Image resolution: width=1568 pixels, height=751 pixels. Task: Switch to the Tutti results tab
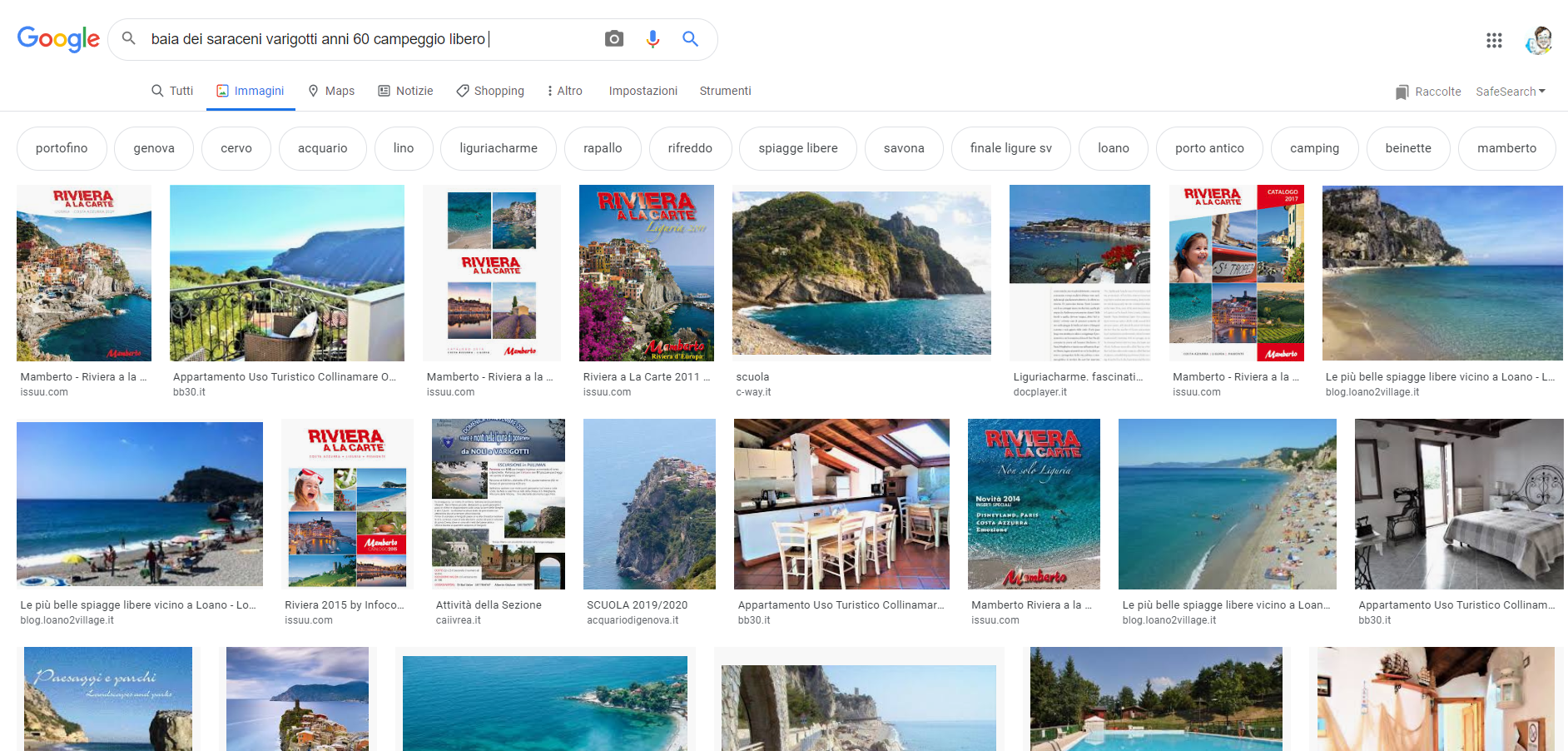click(172, 91)
